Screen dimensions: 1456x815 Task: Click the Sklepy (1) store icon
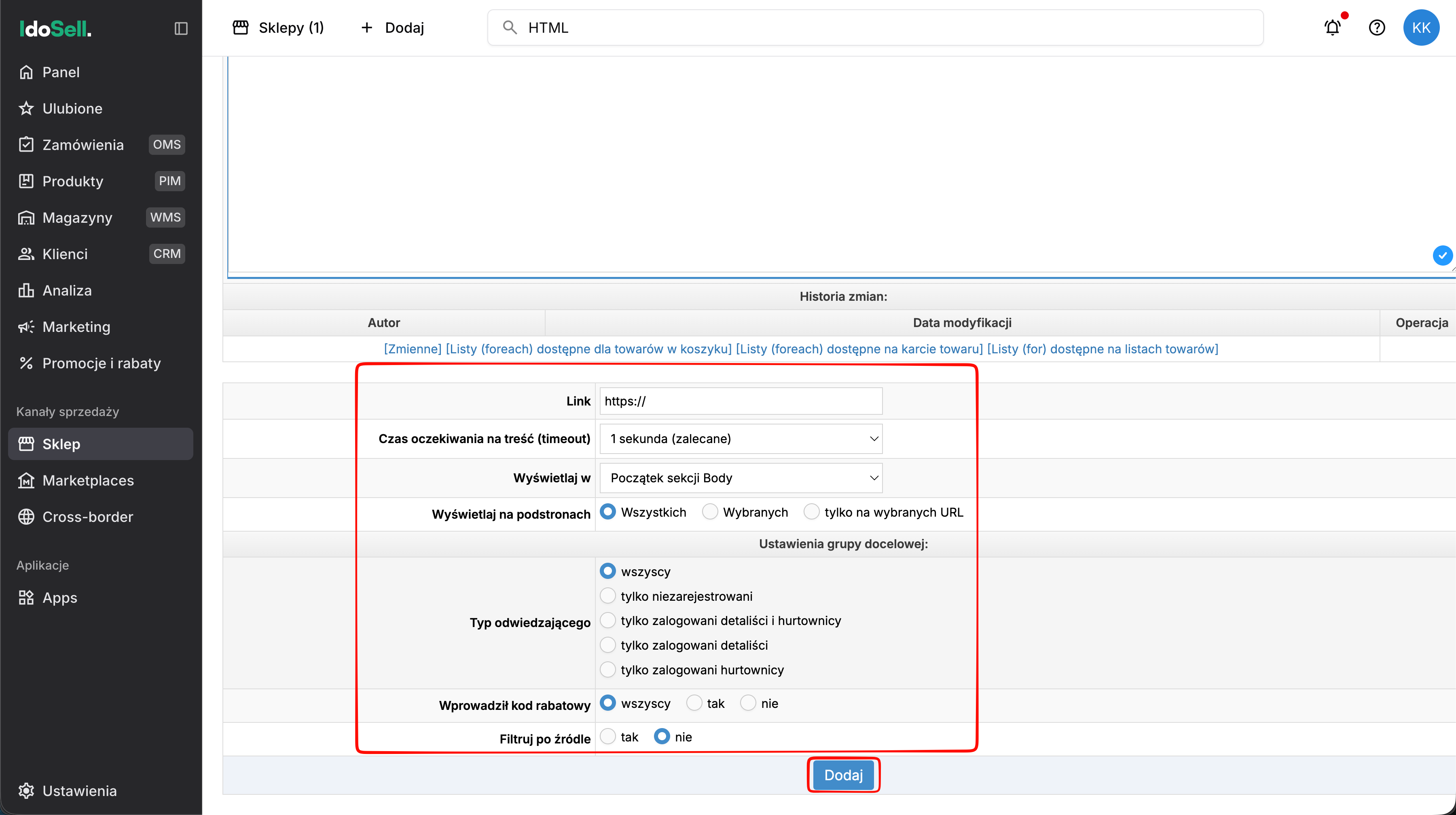pos(241,27)
